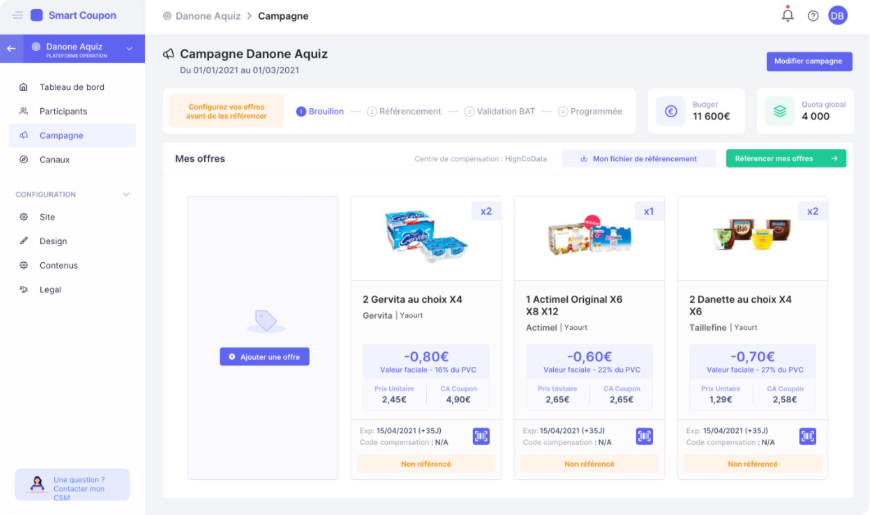This screenshot has height=515, width=870.
Task: Expand the Danone Aquiz platform dropdown
Action: tap(129, 48)
